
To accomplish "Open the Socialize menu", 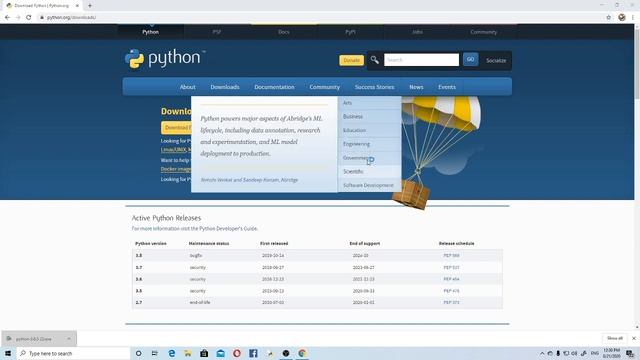I will coord(496,60).
